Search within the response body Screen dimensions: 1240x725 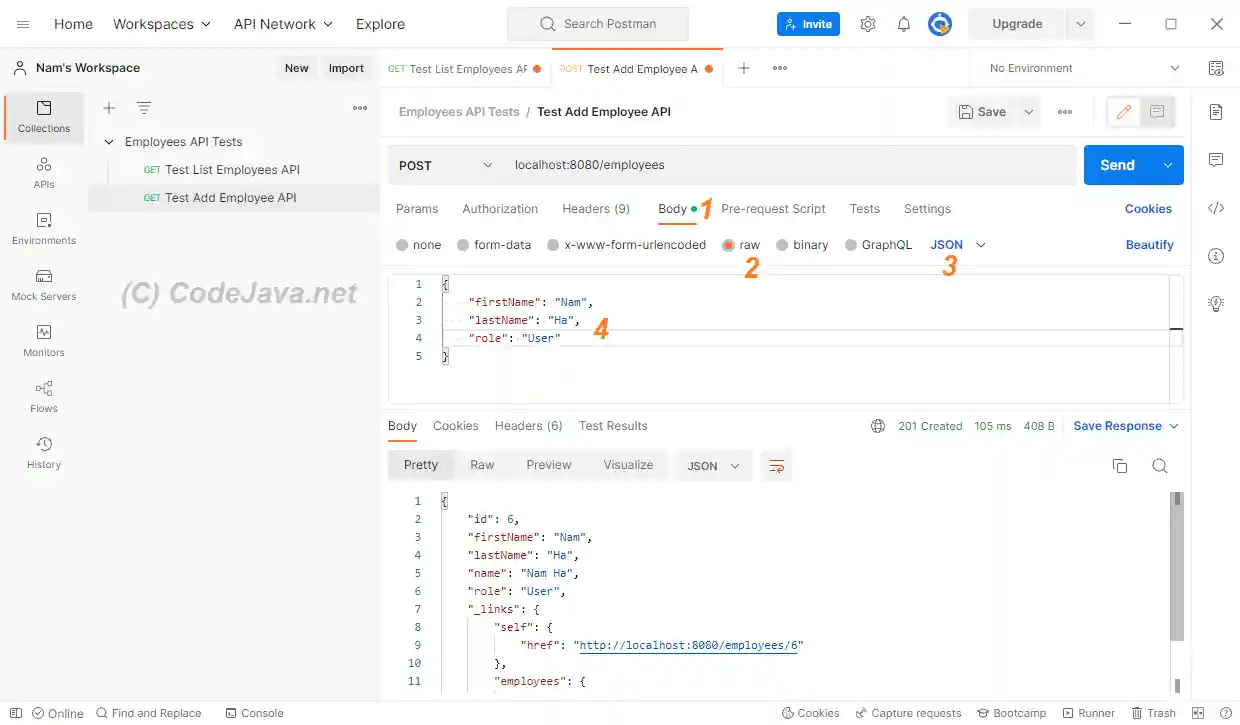pyautogui.click(x=1159, y=465)
